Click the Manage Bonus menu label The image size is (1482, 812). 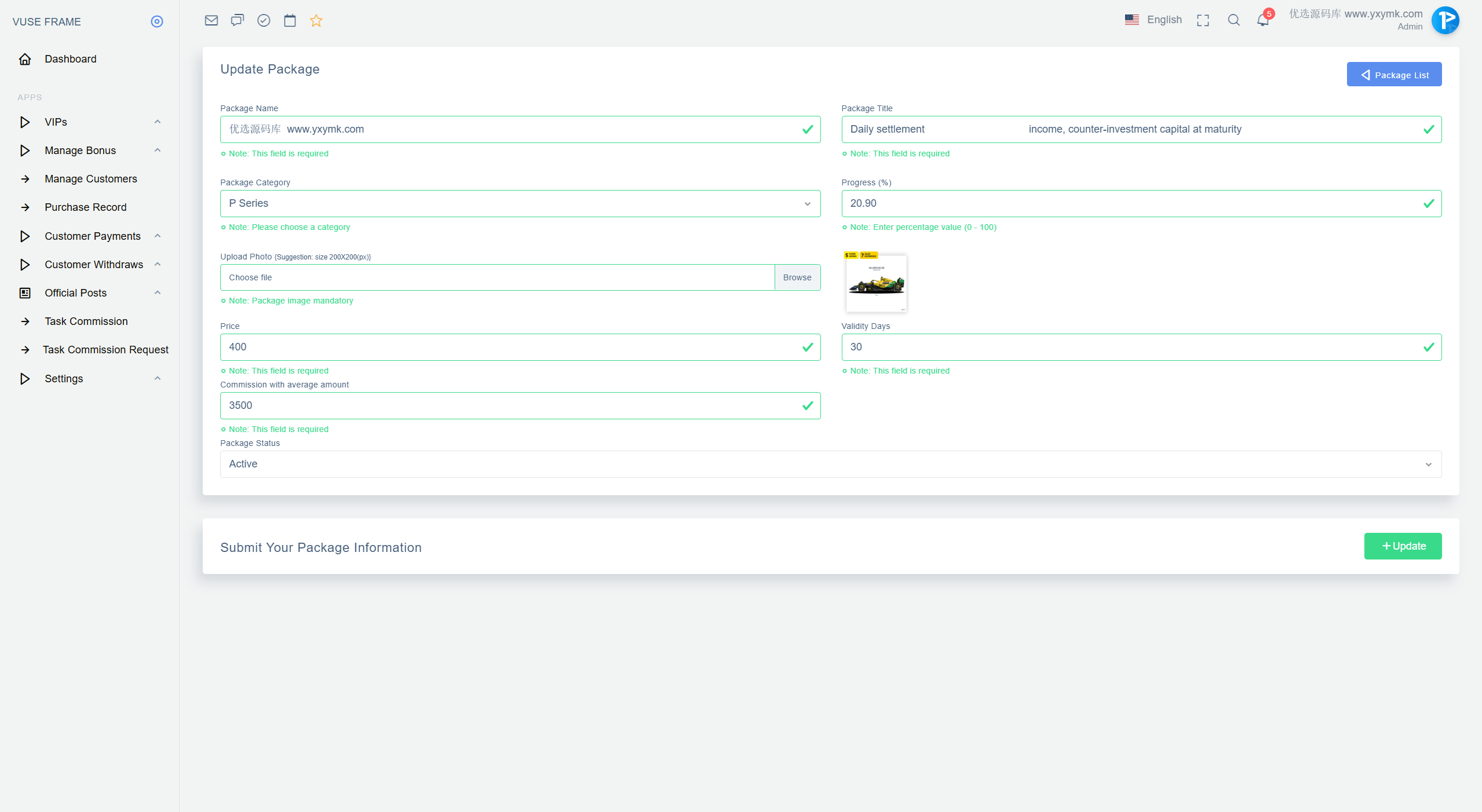[x=81, y=151]
